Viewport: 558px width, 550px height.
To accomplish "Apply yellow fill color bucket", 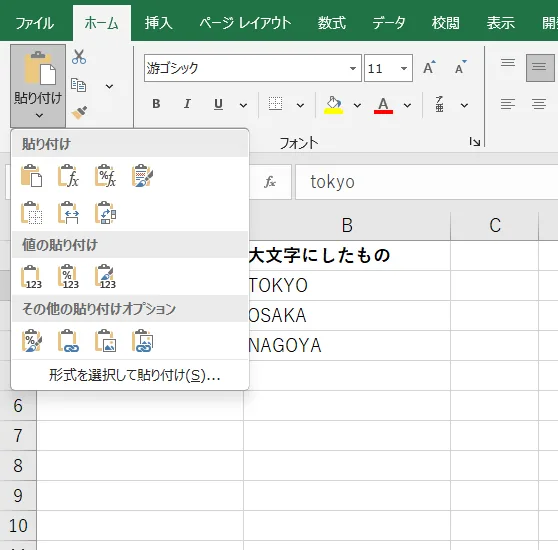I will pos(333,105).
